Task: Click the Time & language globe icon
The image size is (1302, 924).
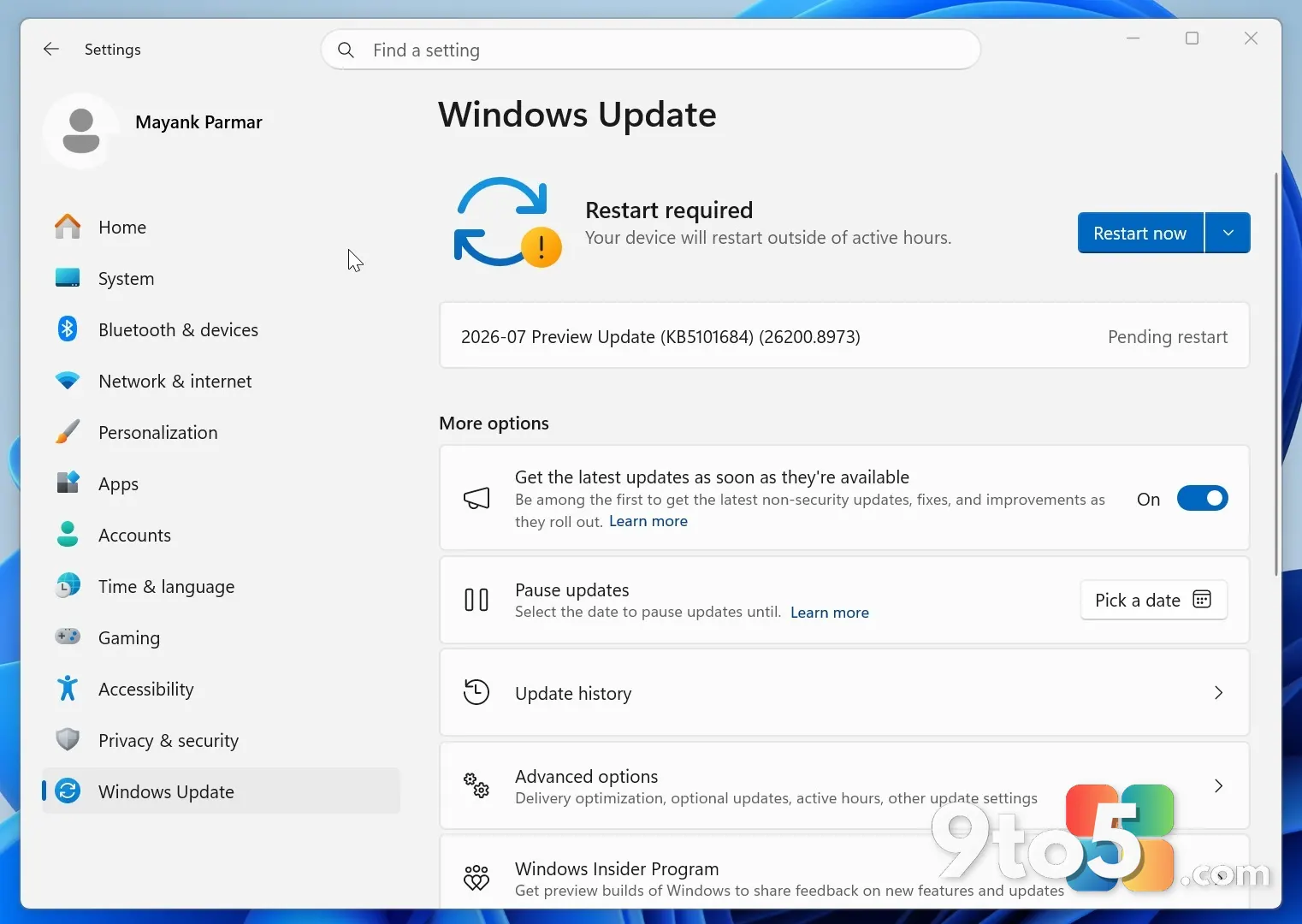Action: [68, 586]
